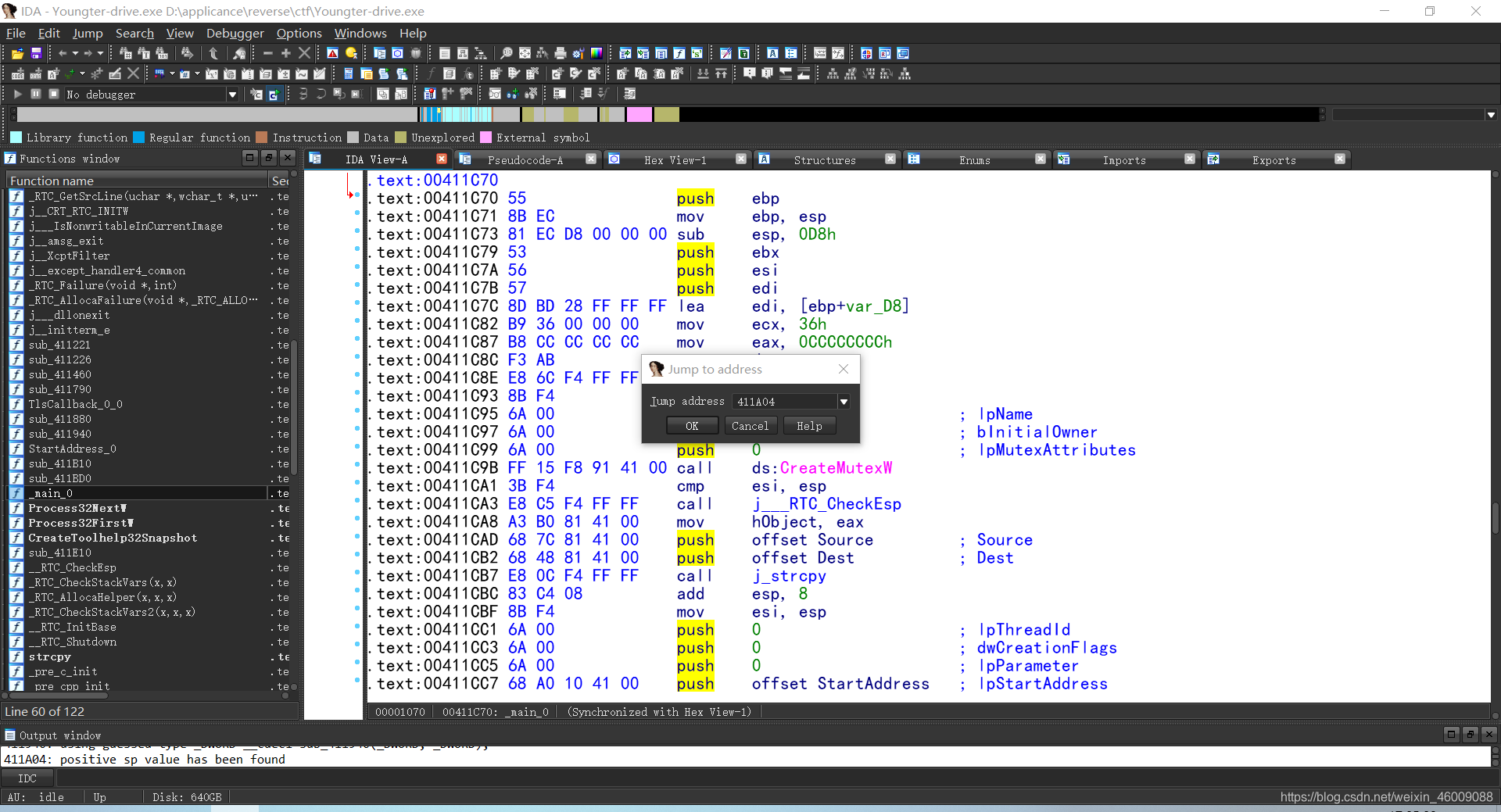The height and width of the screenshot is (812, 1501).
Task: Close the Structures tab
Action: 890,159
